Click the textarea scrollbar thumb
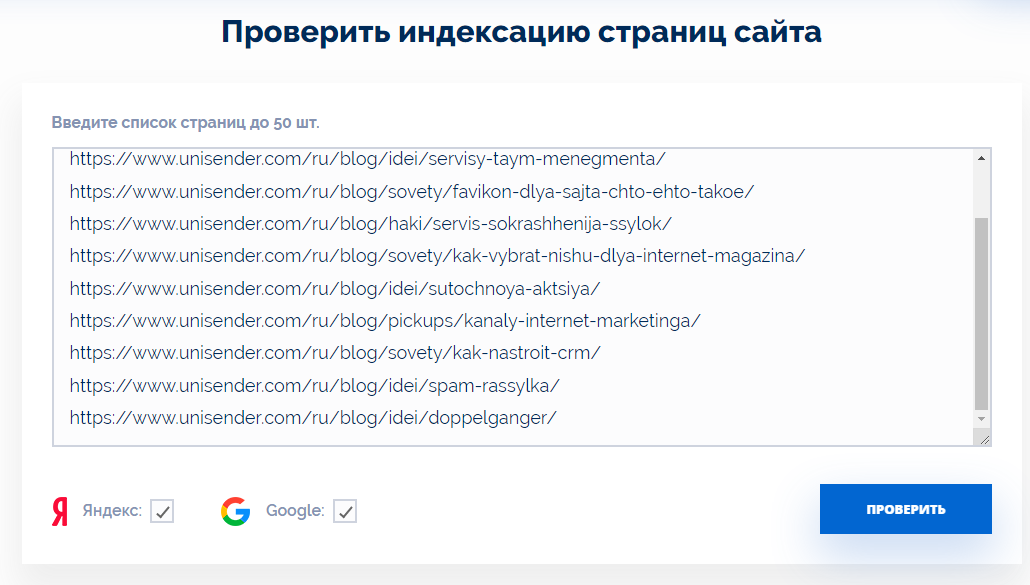Screen dimensions: 1030x585 (981, 313)
